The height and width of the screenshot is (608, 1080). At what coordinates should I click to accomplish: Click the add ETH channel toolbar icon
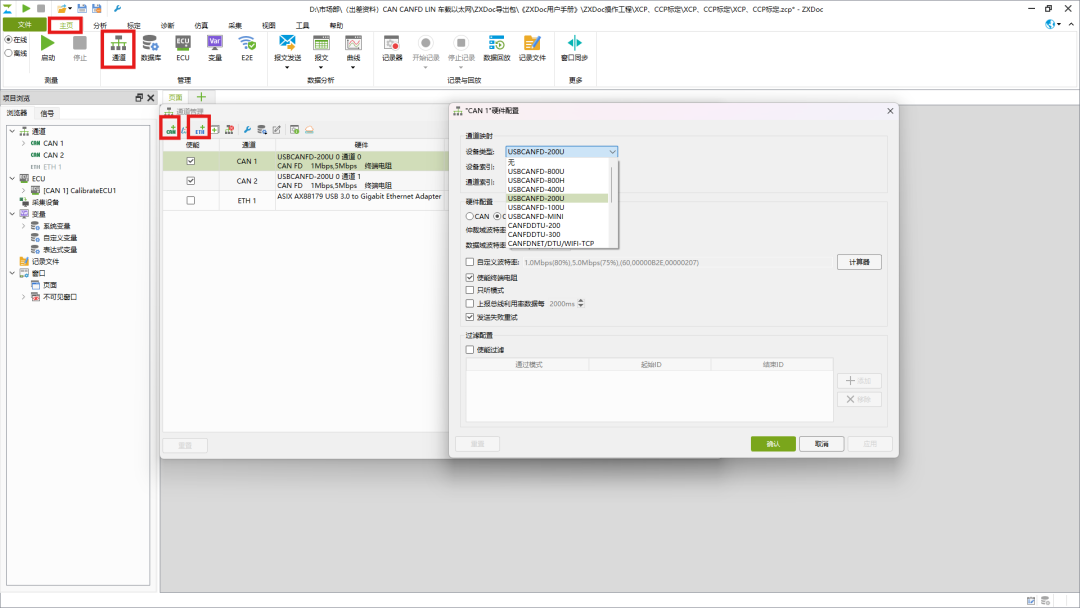click(x=200, y=129)
